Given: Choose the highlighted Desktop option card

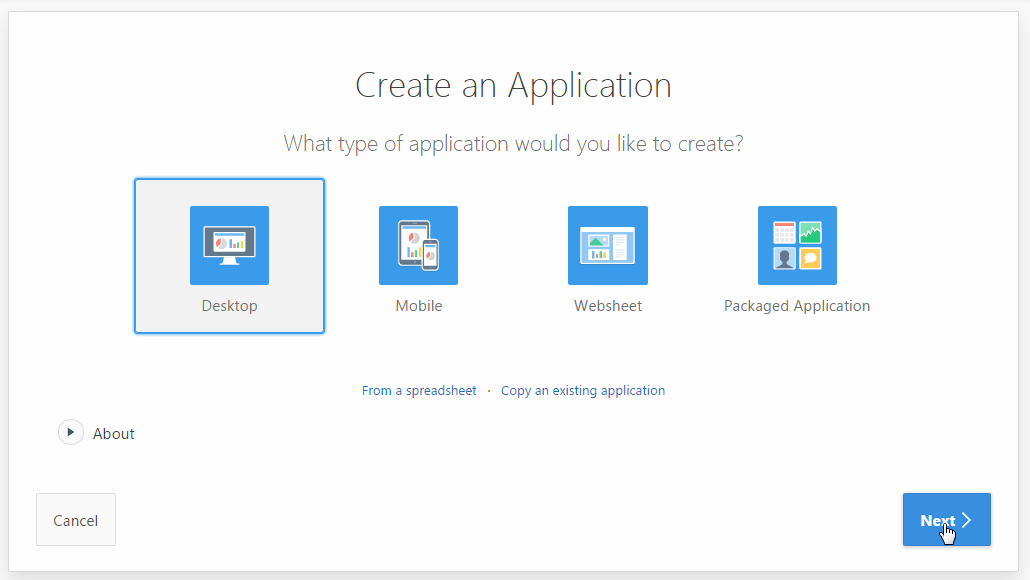Looking at the screenshot, I should [x=229, y=256].
